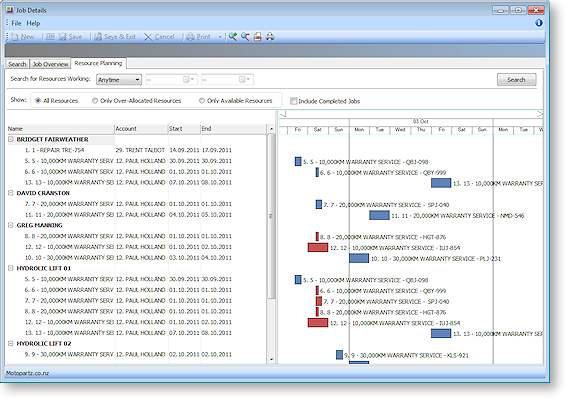Open the Print dropdown arrow

[220, 37]
